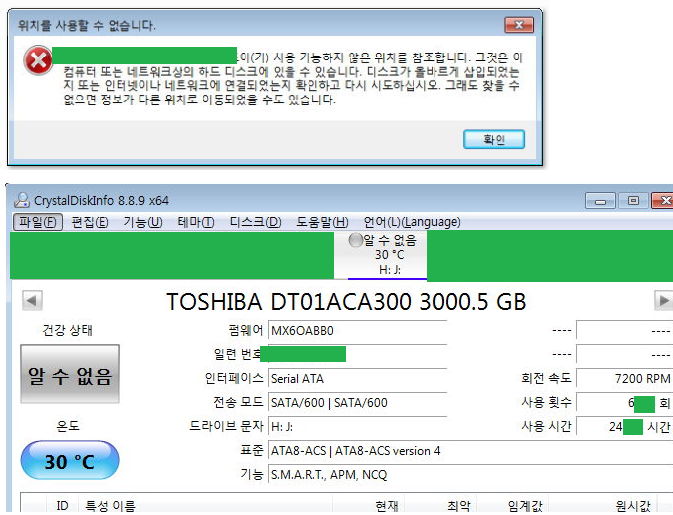Click the drive letter field H: J:
Viewport: 673px width, 515px height.
[358, 427]
